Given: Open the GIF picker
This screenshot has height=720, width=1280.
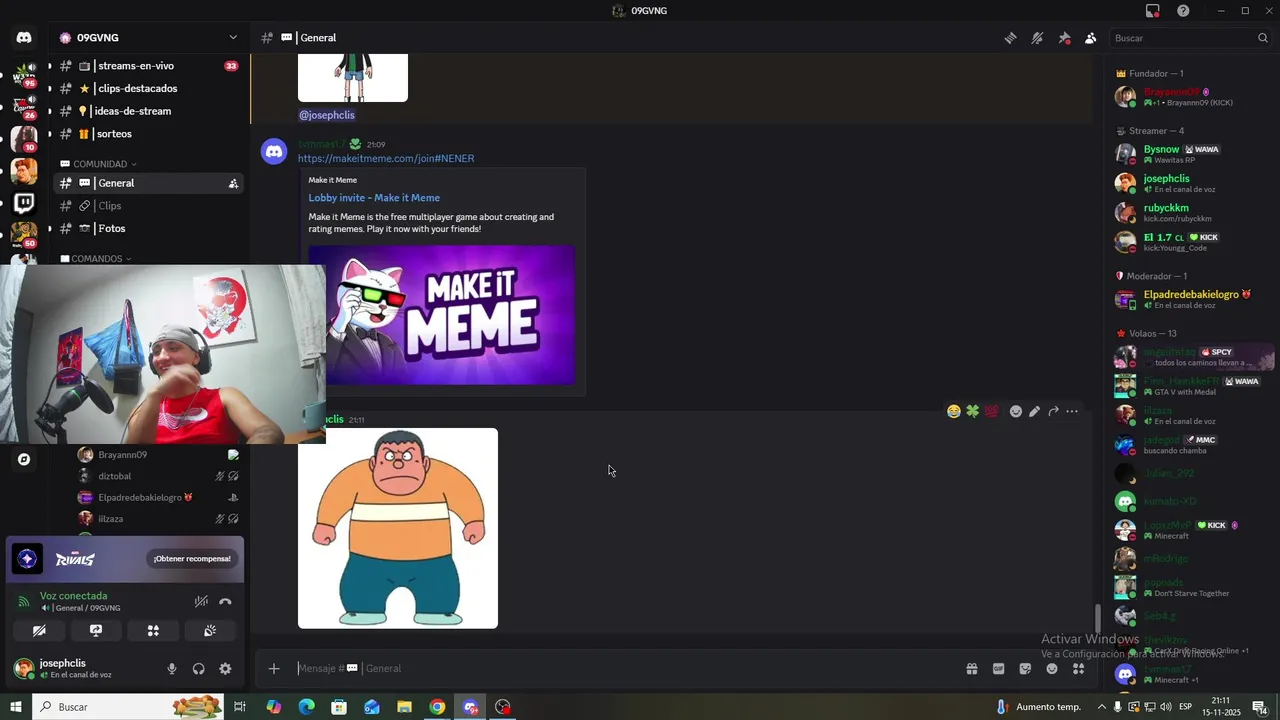Looking at the screenshot, I should pos(998,669).
